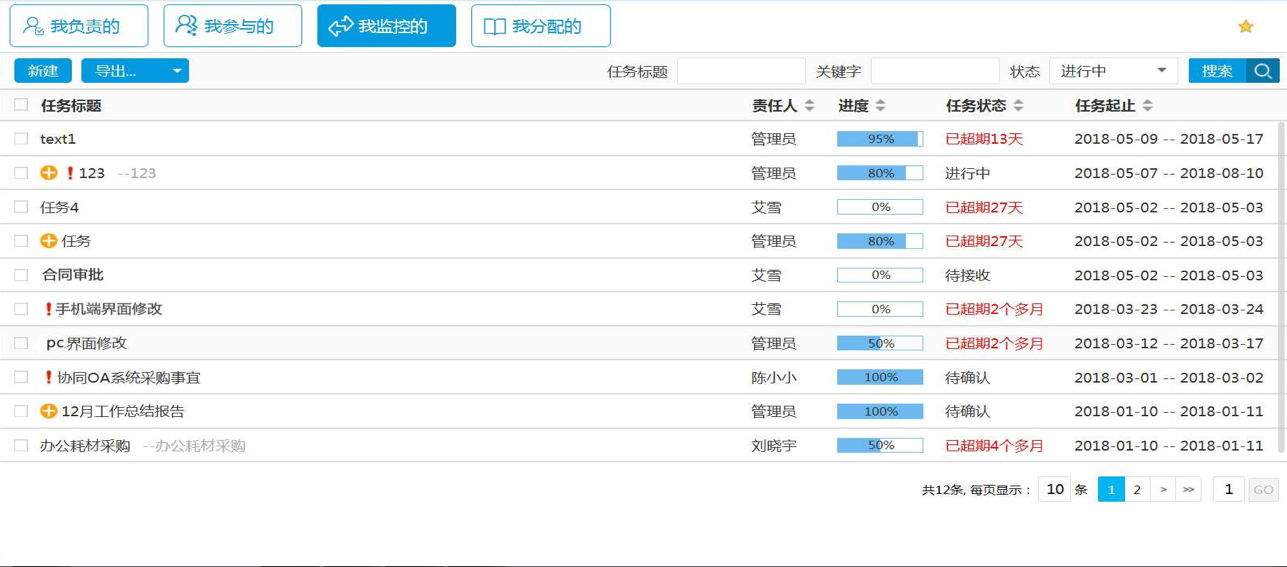
Task: Open the 状态 进行中 dropdown
Action: tap(1113, 71)
